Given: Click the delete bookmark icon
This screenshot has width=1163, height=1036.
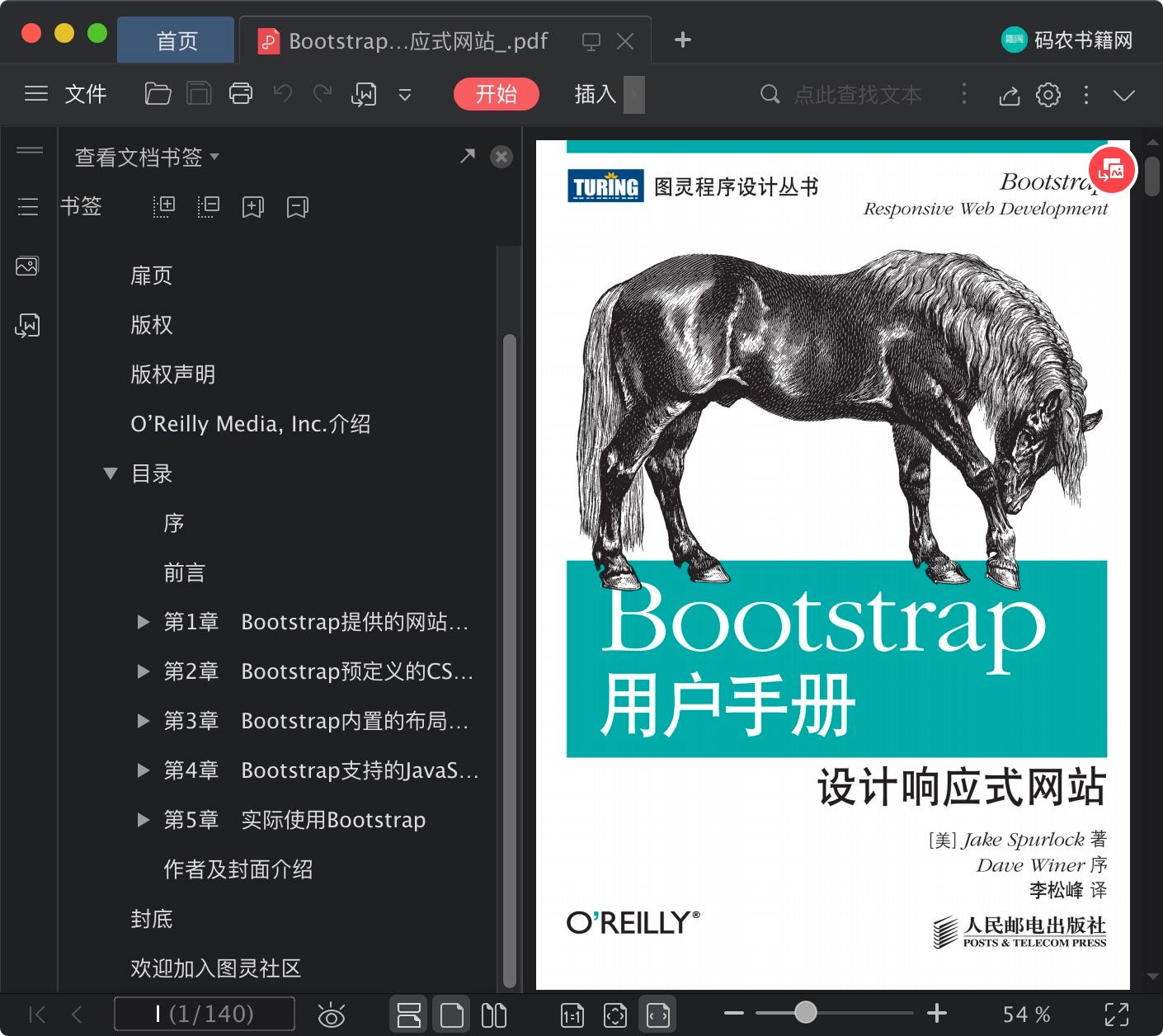Looking at the screenshot, I should coord(298,207).
